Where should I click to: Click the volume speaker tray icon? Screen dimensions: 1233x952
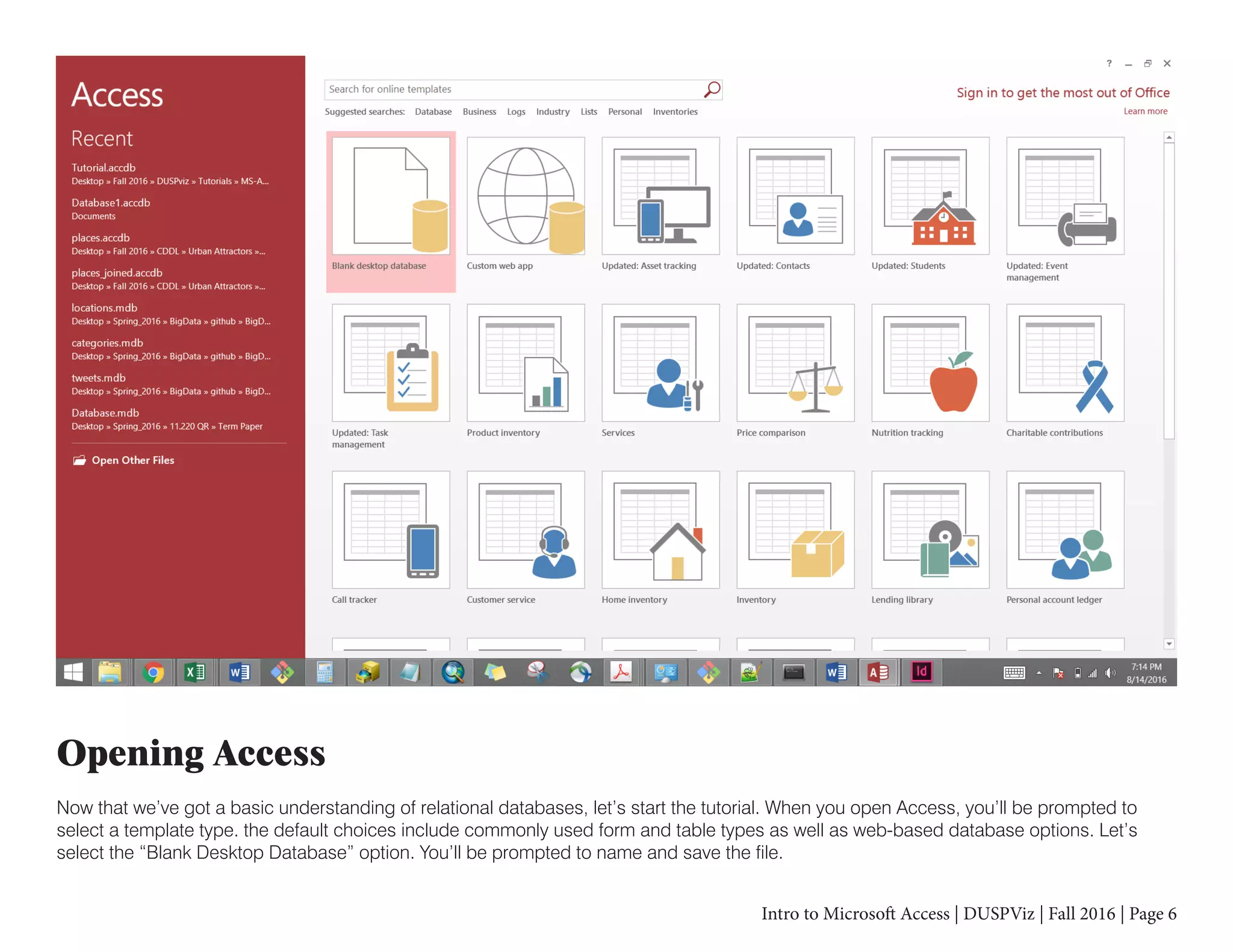click(x=1111, y=673)
